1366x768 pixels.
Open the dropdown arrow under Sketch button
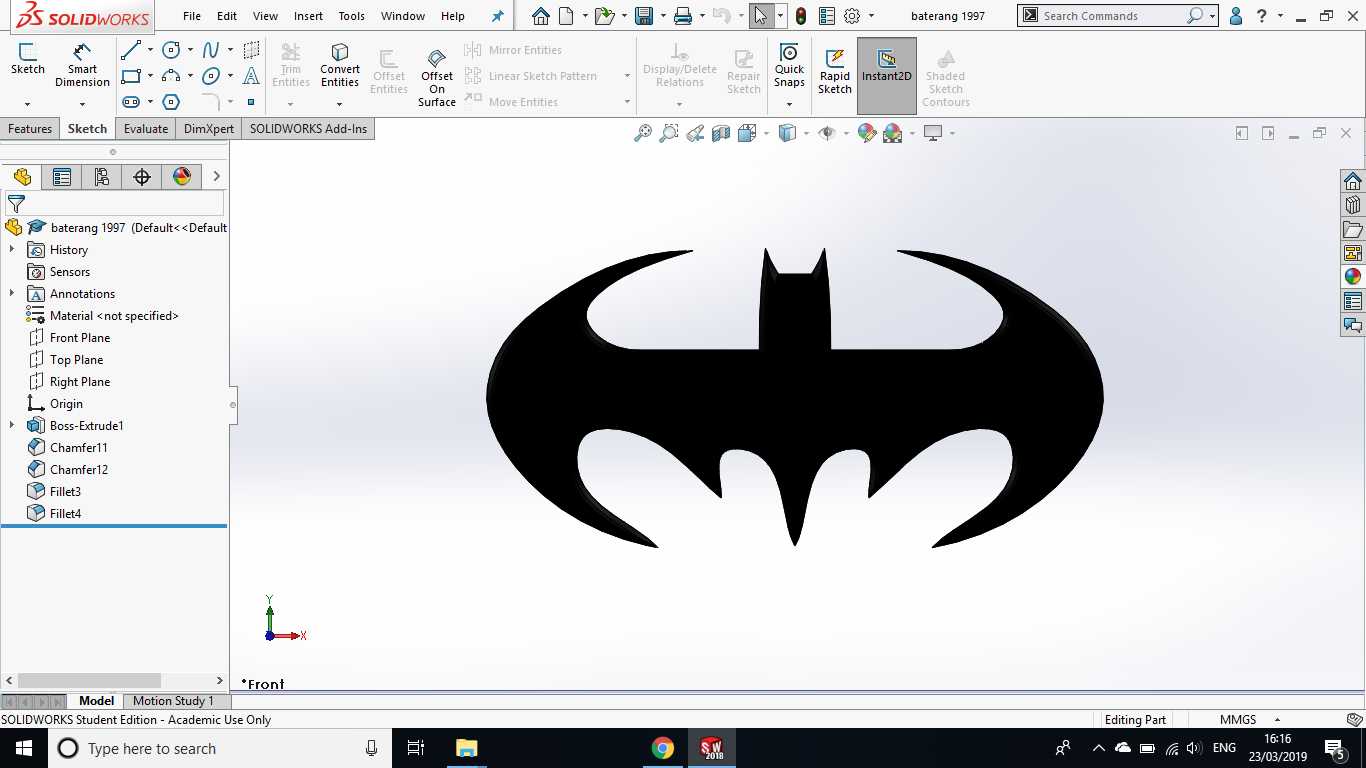(x=28, y=104)
